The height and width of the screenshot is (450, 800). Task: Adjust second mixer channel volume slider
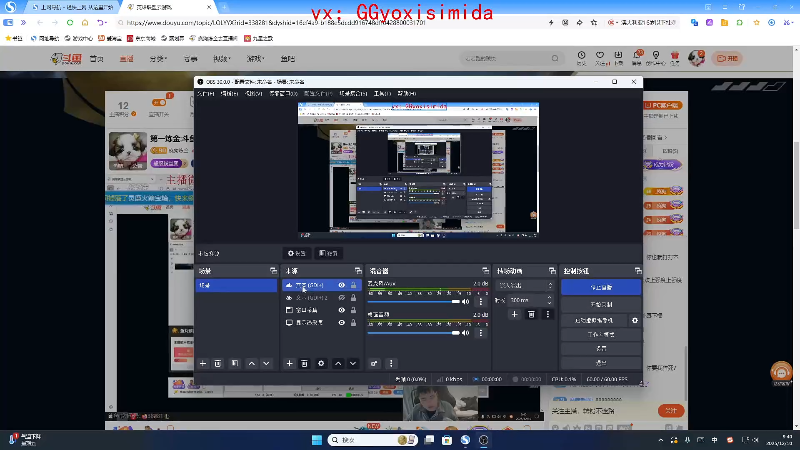pos(413,333)
